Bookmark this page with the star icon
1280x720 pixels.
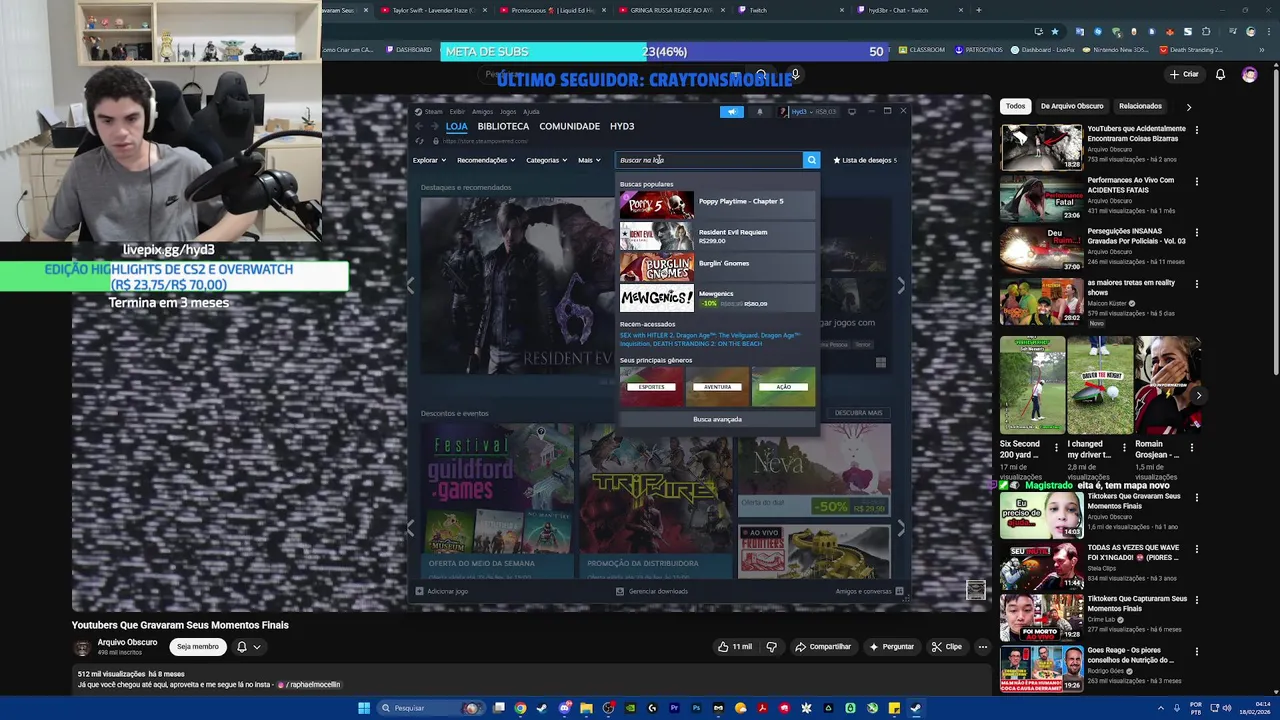pyautogui.click(x=1054, y=31)
